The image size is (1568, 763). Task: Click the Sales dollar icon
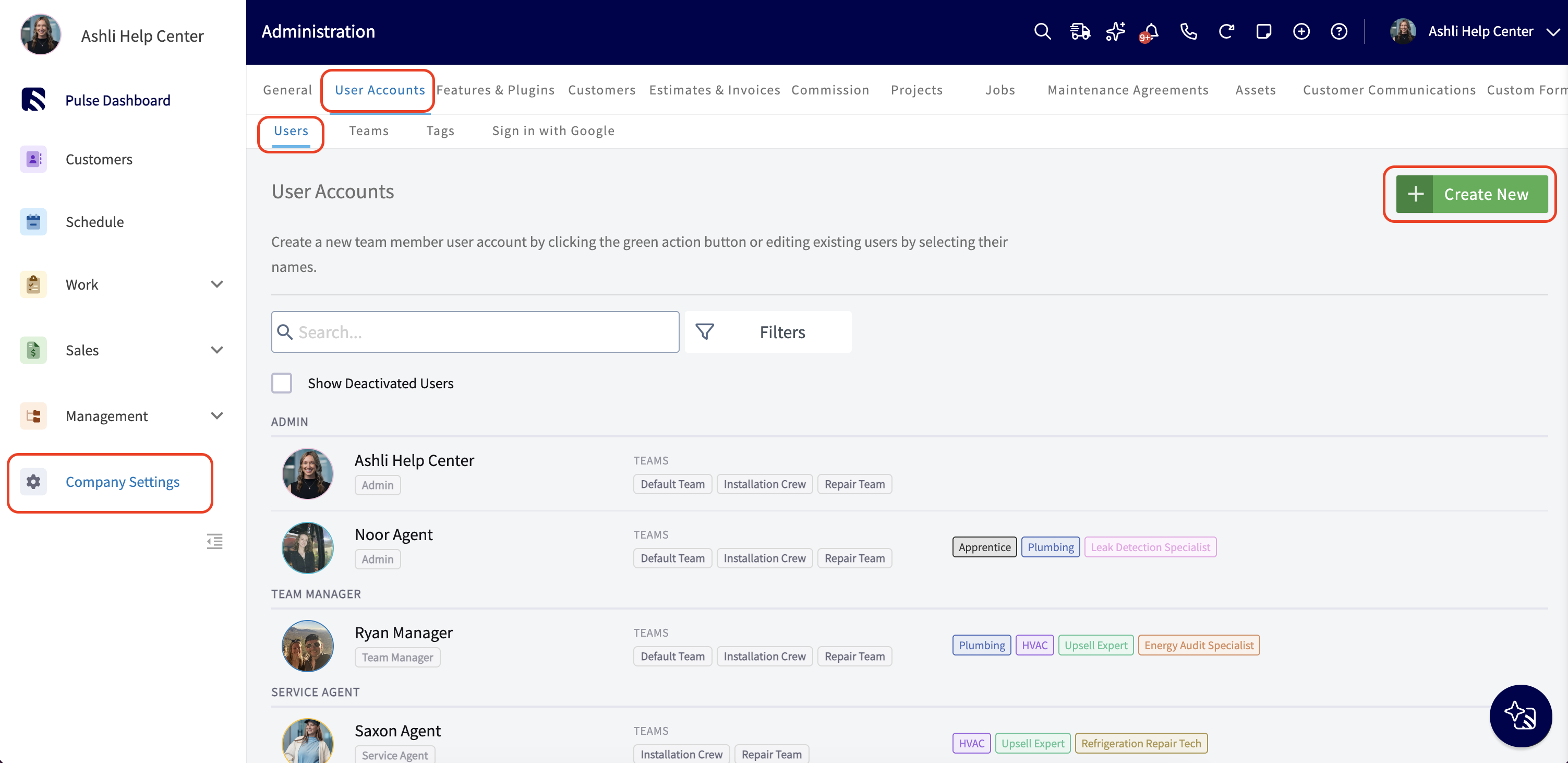pyautogui.click(x=33, y=350)
